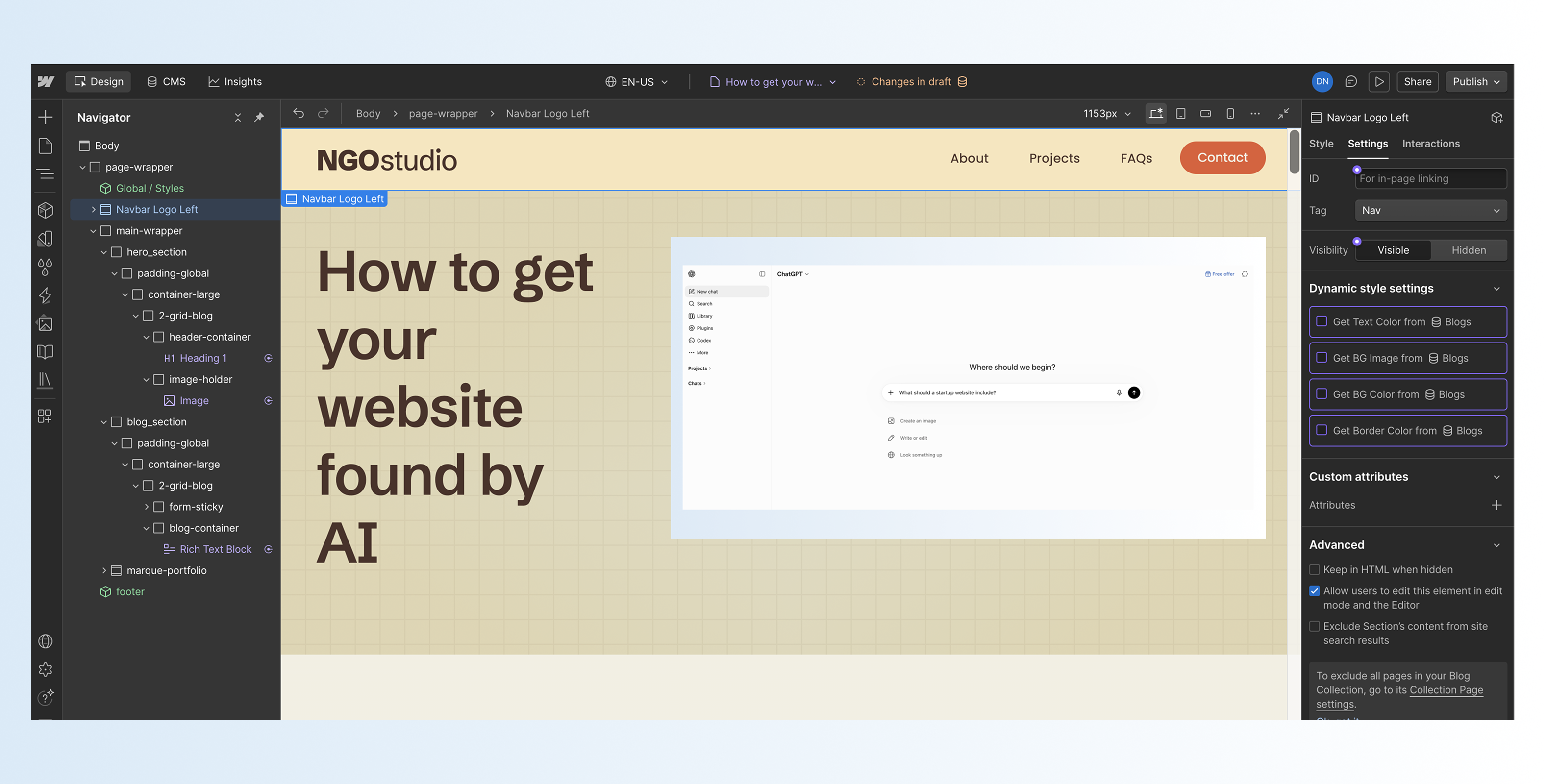Set visibility to Hidden
This screenshot has width=1546, height=784.
(1469, 250)
